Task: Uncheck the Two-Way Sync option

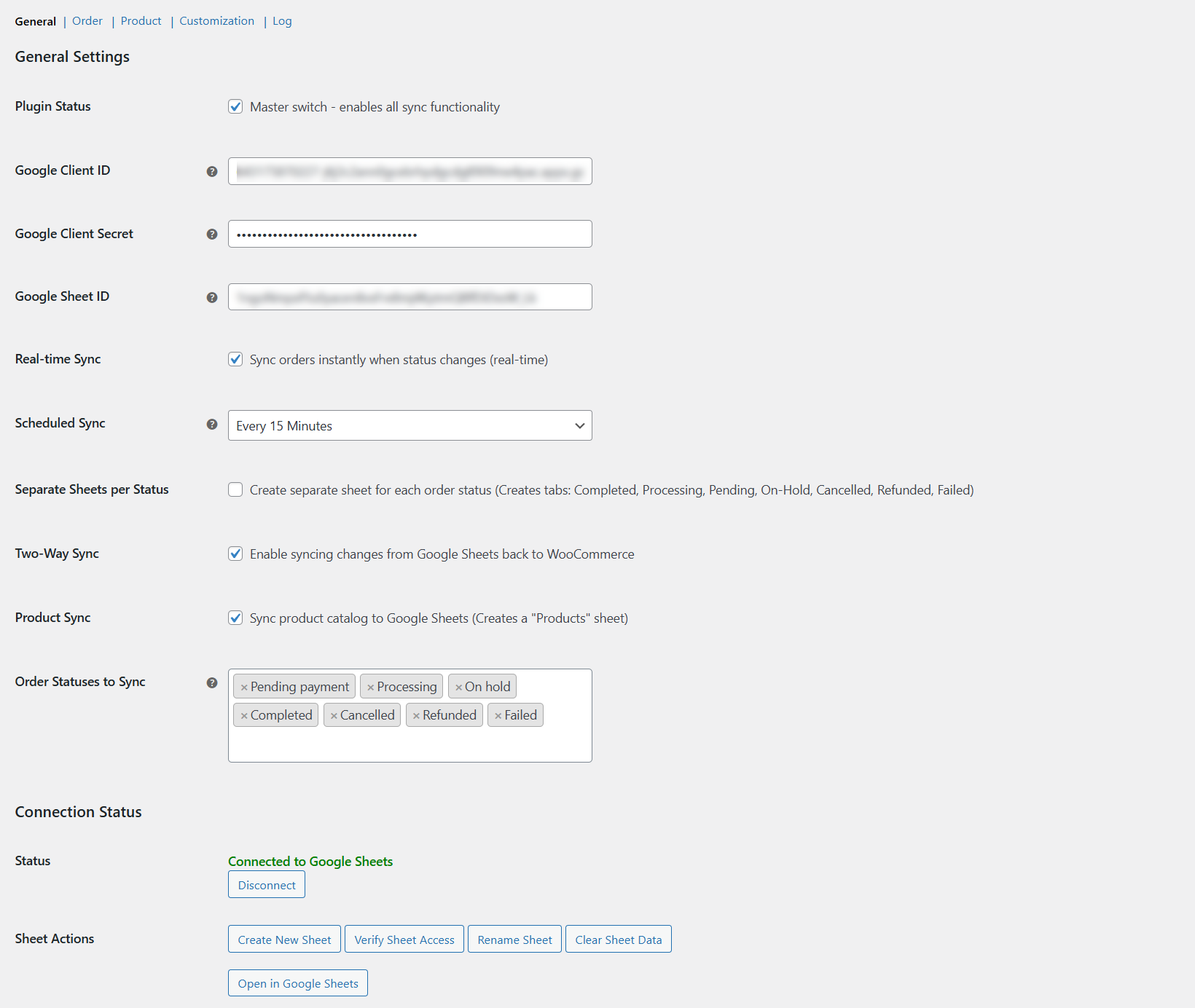Action: (x=235, y=554)
